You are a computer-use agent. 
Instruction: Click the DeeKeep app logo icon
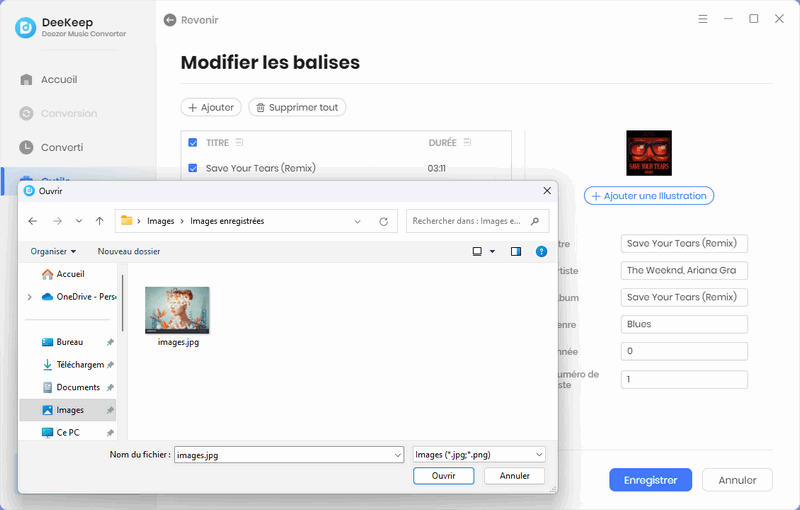pos(25,28)
